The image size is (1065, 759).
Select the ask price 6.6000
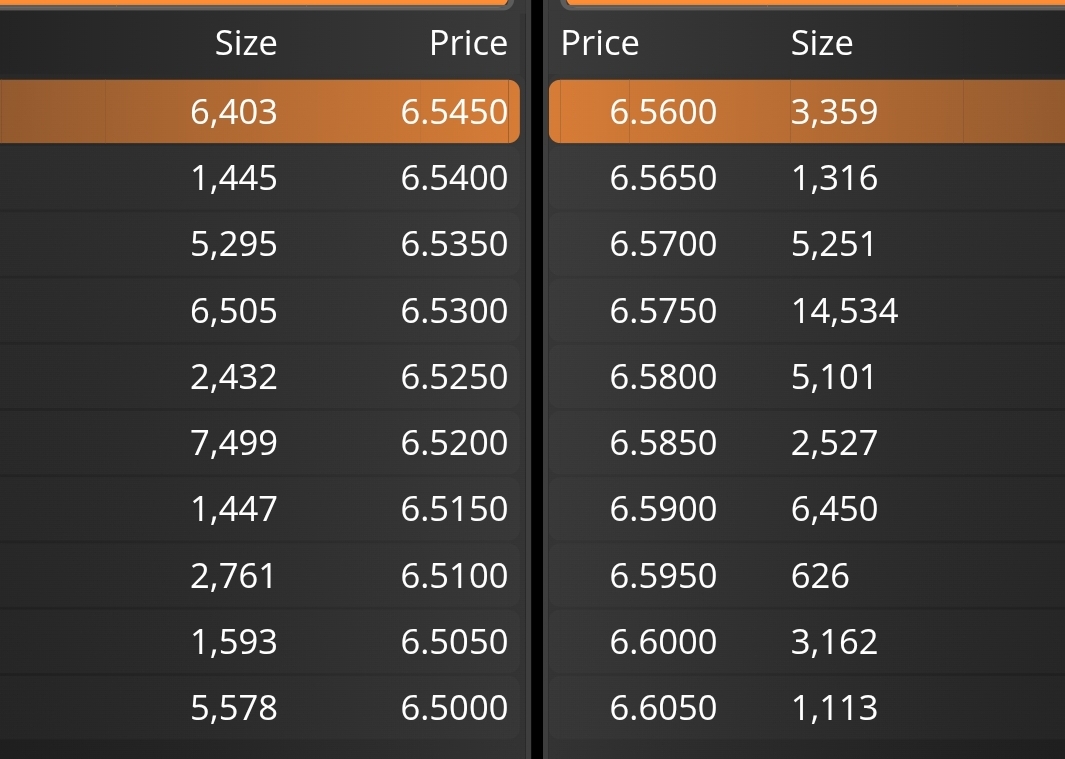coord(663,641)
